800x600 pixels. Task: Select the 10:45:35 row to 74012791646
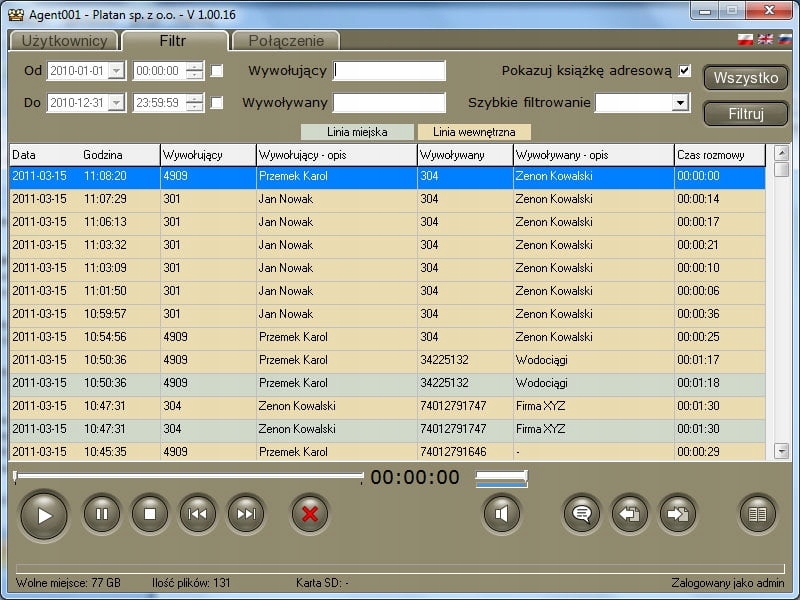click(x=387, y=452)
